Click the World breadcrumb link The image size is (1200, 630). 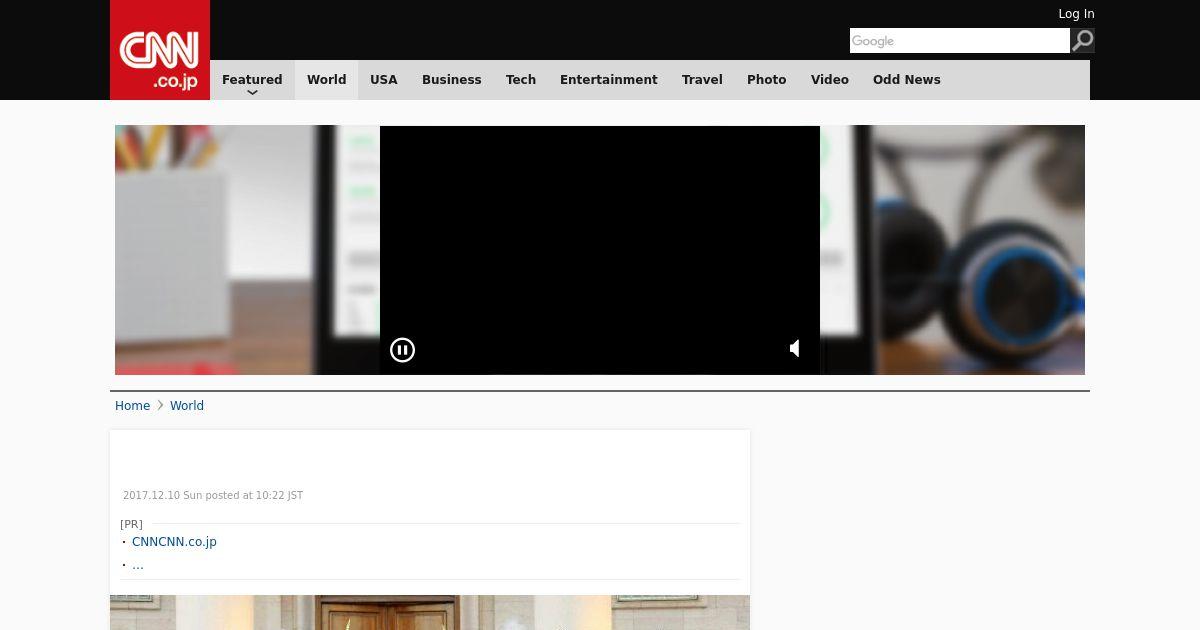point(187,406)
